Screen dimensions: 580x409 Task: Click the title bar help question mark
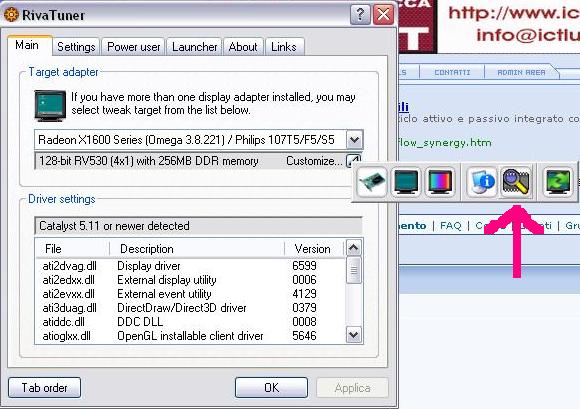tap(360, 15)
